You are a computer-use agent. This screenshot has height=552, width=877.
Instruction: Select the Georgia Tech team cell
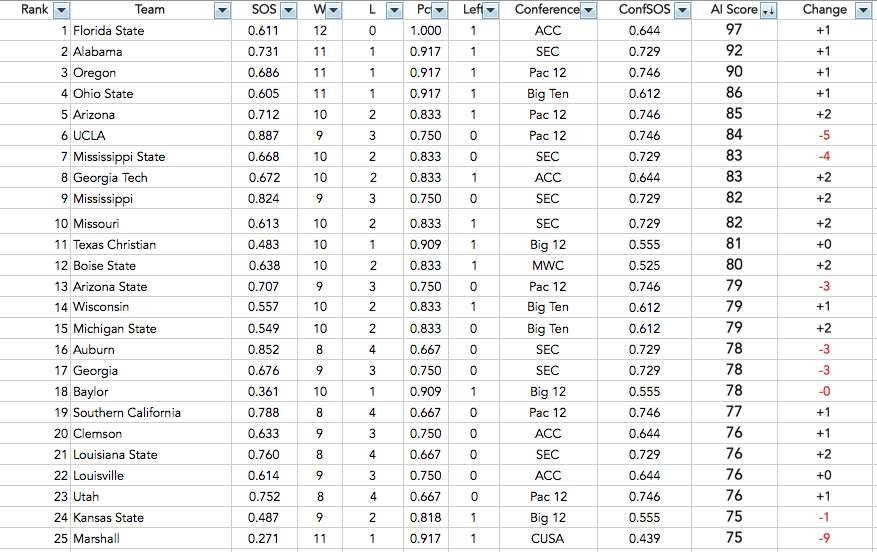click(x=151, y=177)
